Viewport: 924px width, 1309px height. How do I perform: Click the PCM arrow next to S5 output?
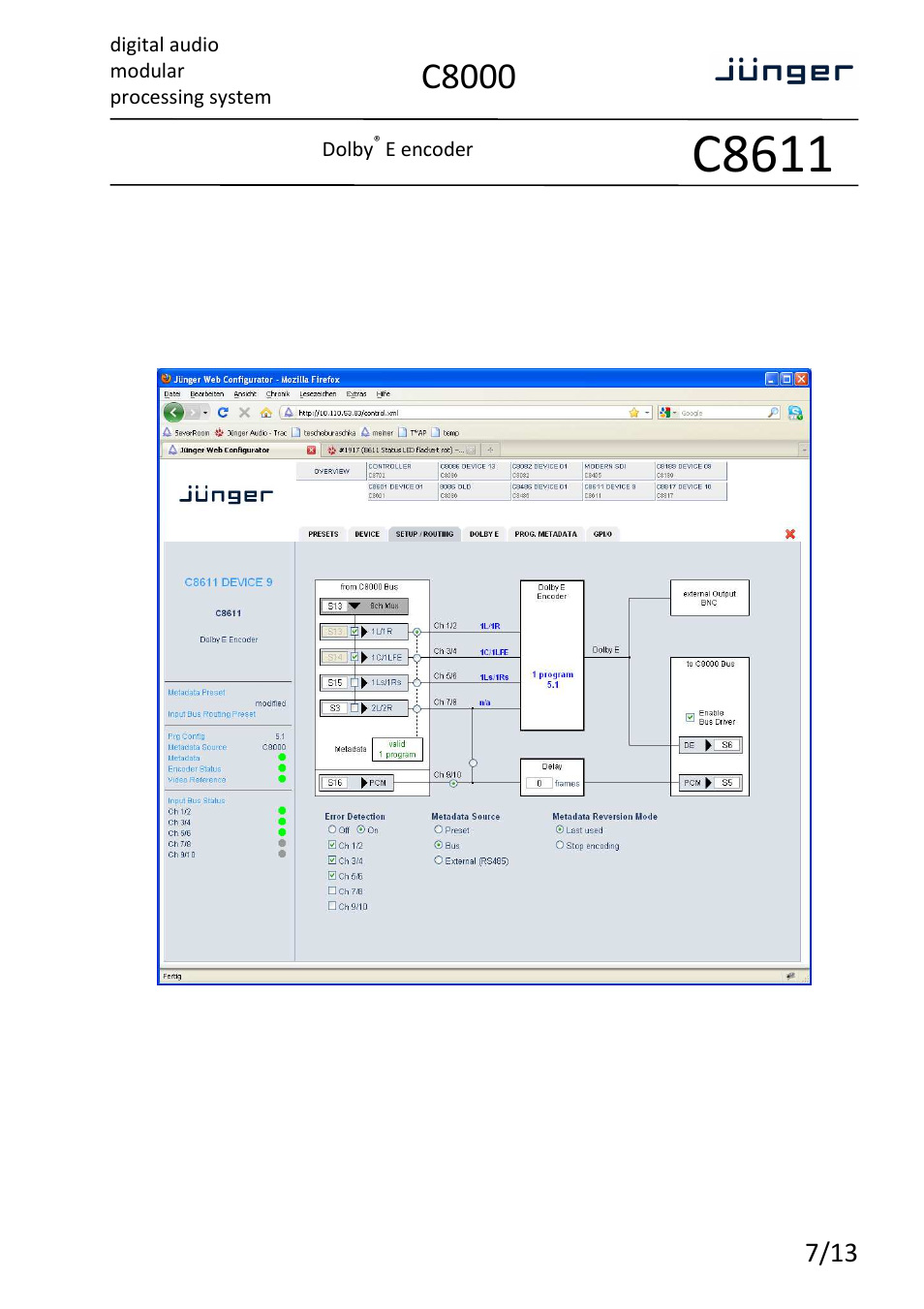click(708, 783)
